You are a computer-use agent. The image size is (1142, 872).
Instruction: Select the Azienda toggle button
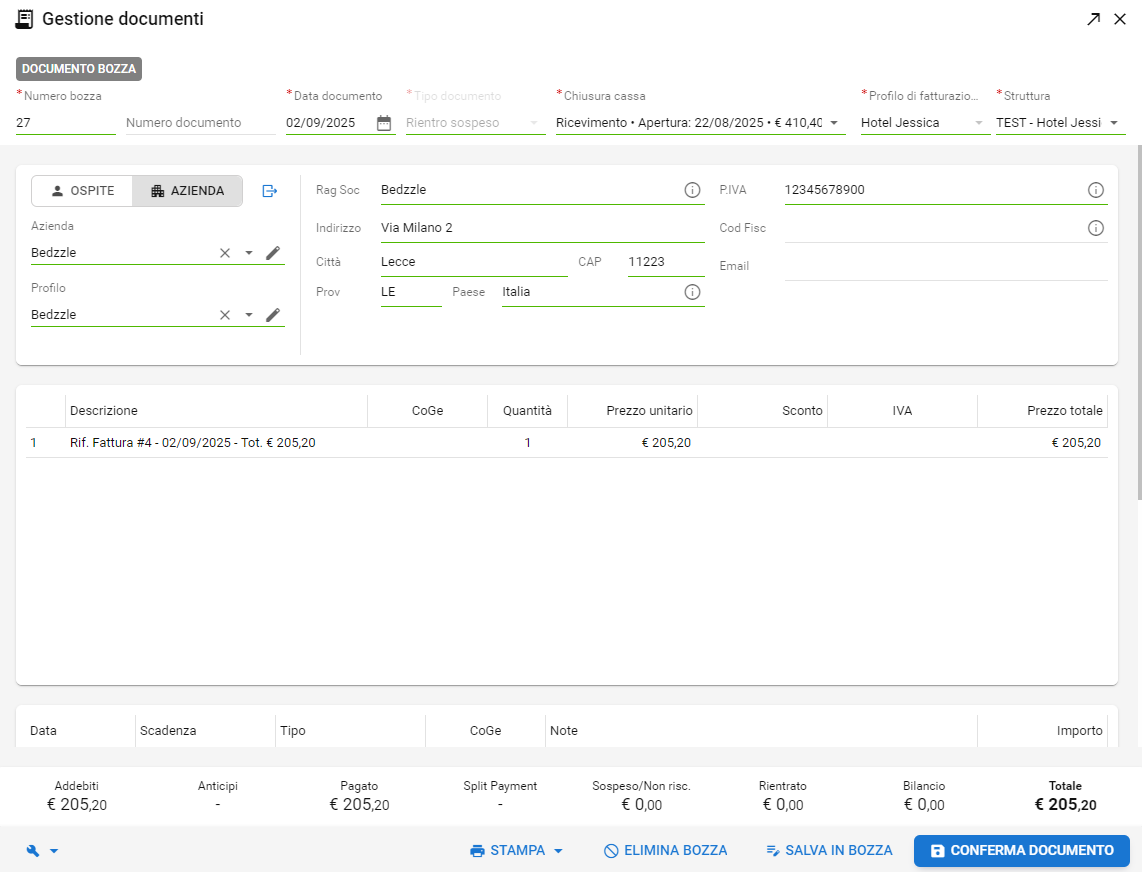coord(187,191)
